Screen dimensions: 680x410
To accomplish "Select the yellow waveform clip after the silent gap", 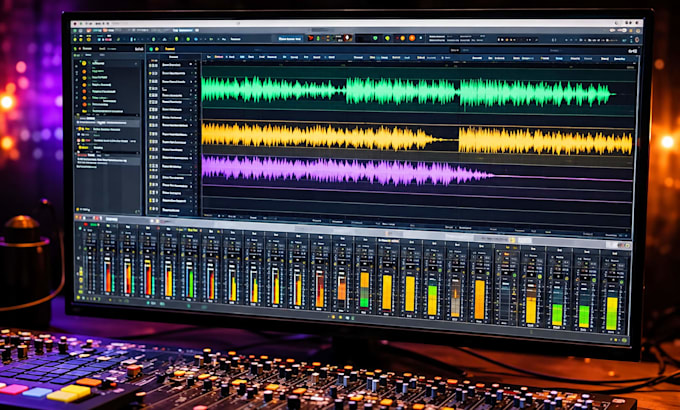I will (x=545, y=141).
